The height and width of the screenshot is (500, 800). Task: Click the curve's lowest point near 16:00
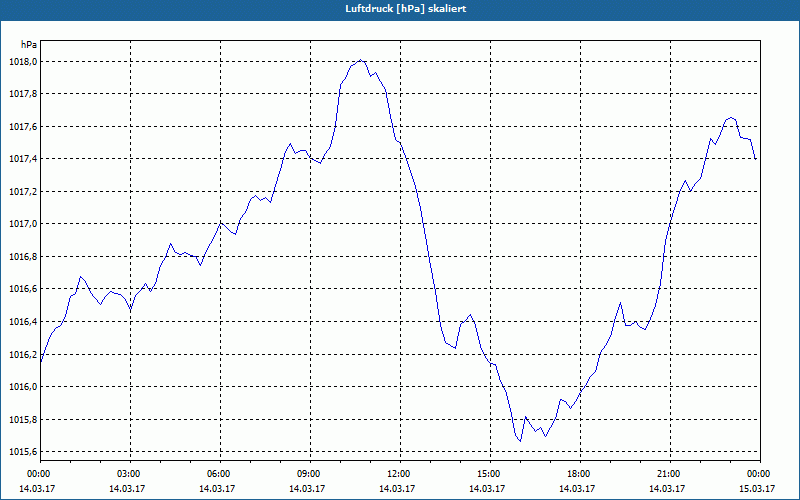[x=520, y=441]
